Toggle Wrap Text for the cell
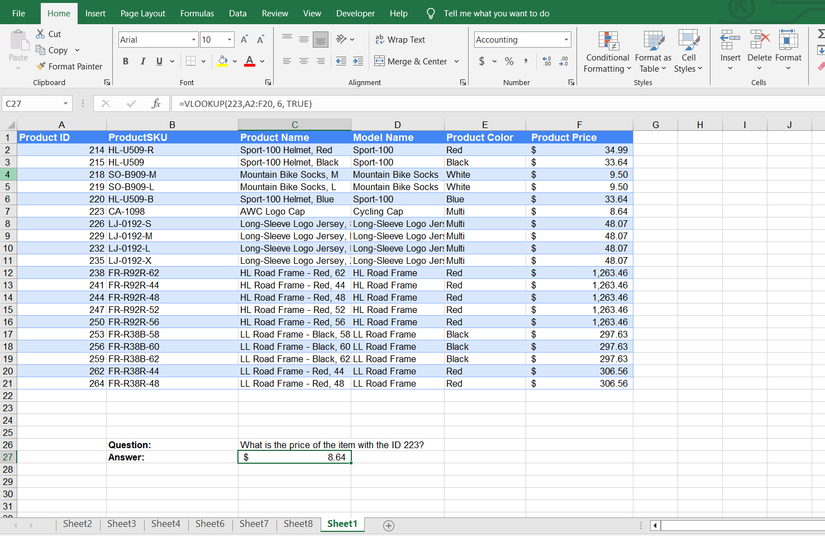 point(399,40)
